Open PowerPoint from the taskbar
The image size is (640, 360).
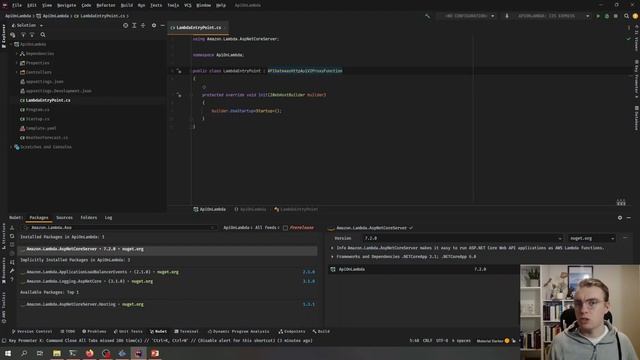coord(155,353)
